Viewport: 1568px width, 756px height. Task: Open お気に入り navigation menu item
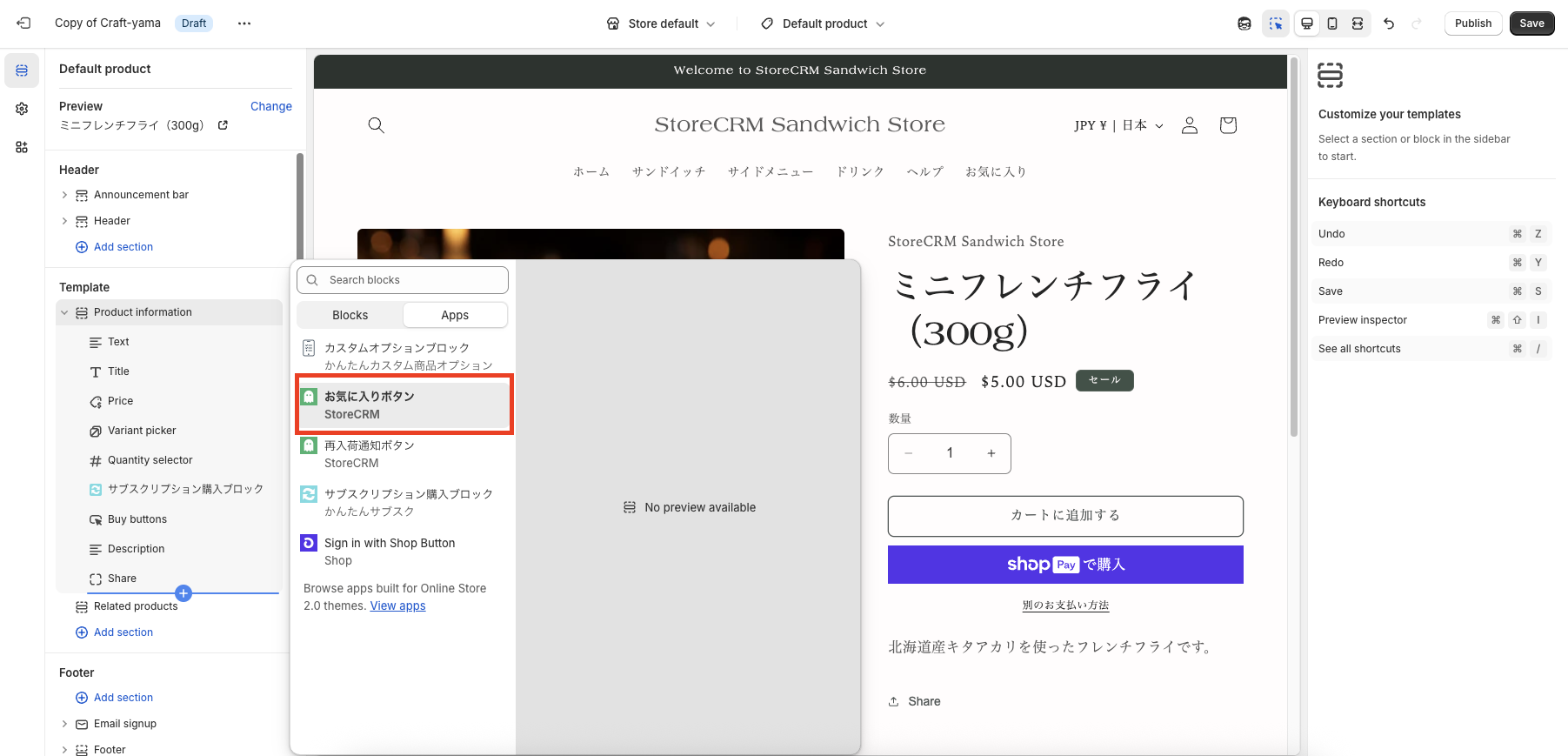tap(996, 172)
